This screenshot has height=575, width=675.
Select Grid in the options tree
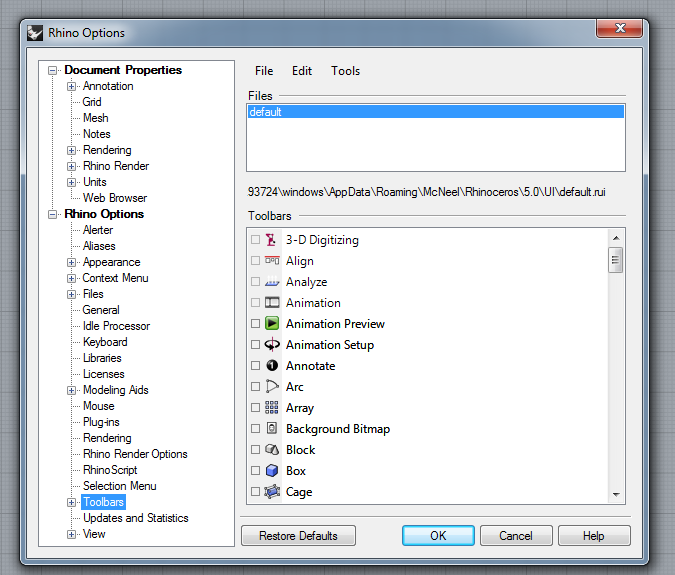click(92, 102)
